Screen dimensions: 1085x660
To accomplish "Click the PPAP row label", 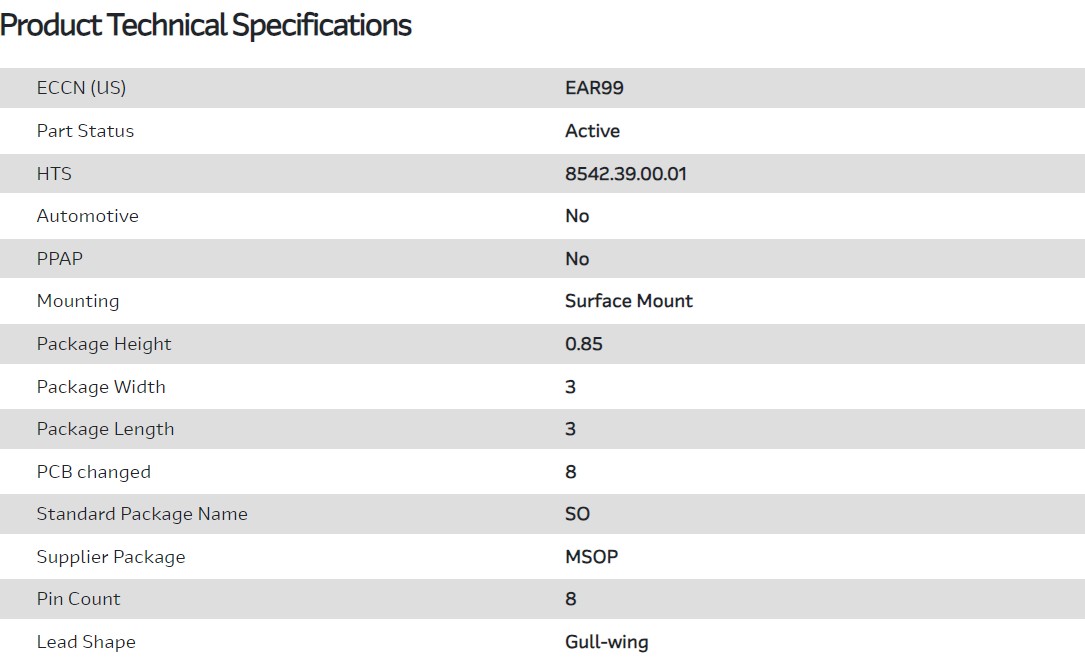I will (60, 259).
